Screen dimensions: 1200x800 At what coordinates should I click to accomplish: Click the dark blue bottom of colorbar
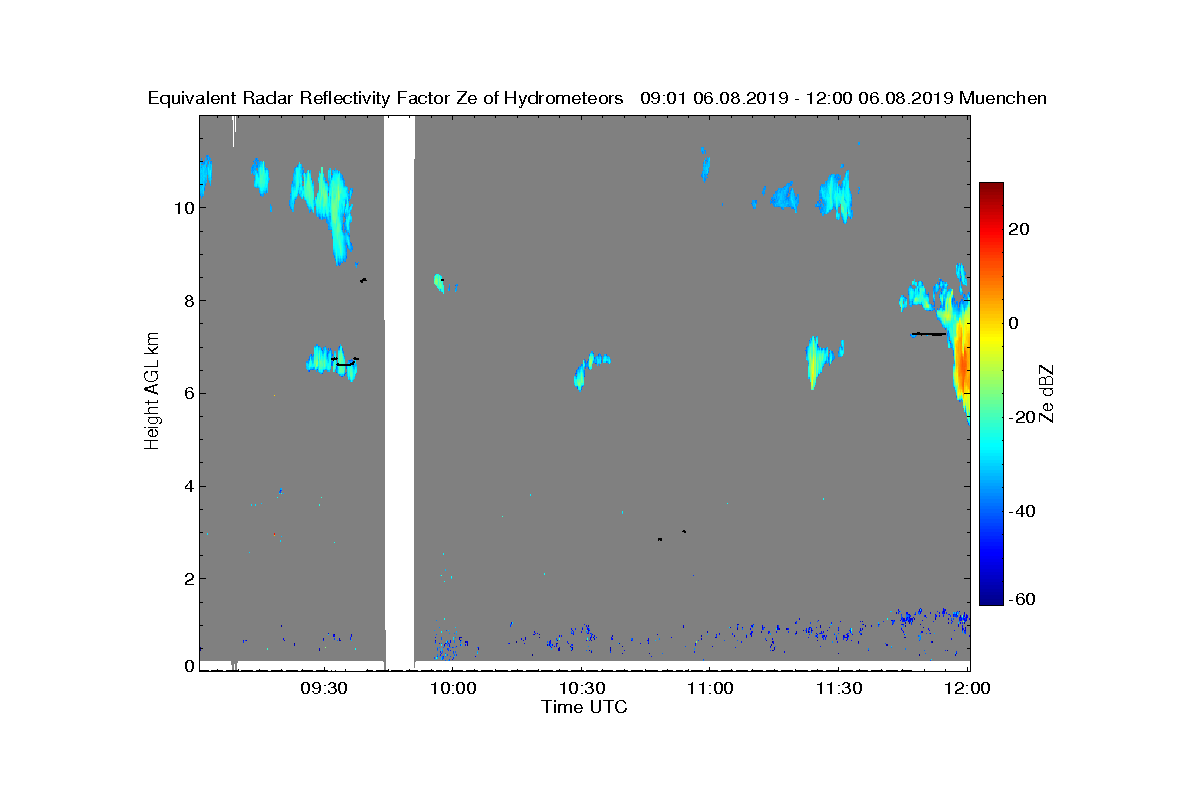(991, 598)
